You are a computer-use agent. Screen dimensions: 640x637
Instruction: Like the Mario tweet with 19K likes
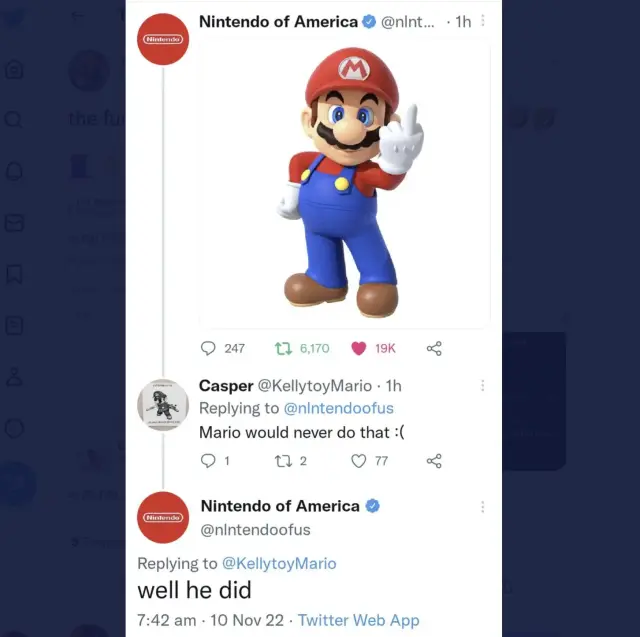[x=359, y=348]
